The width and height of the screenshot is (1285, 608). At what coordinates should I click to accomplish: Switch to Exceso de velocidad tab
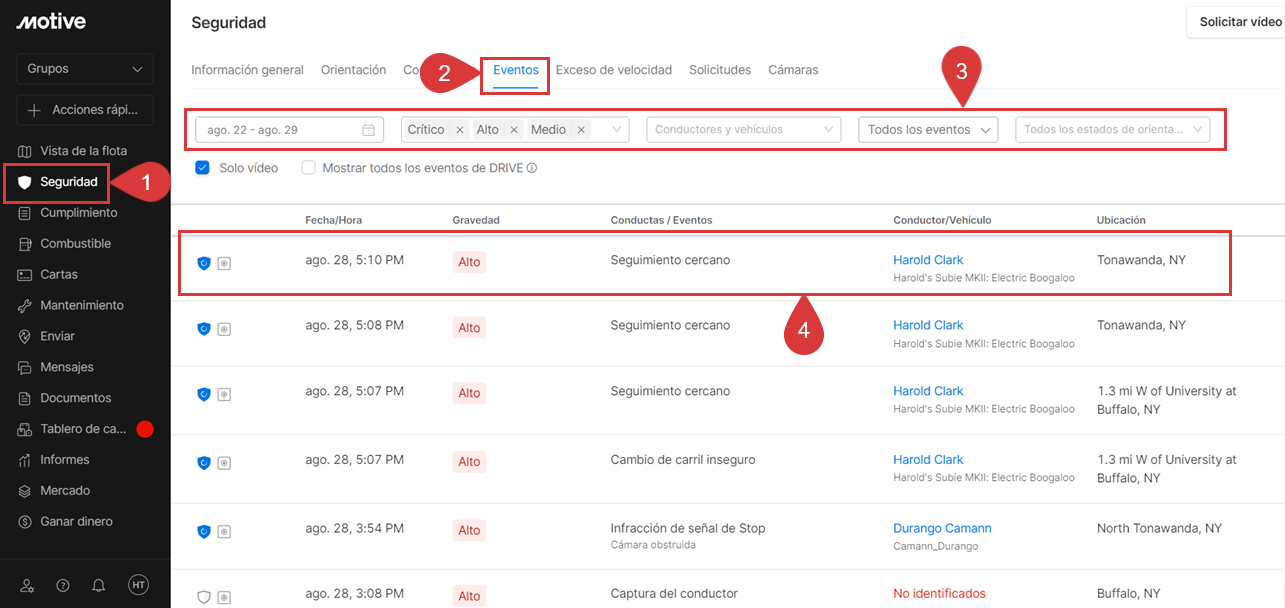coord(613,70)
